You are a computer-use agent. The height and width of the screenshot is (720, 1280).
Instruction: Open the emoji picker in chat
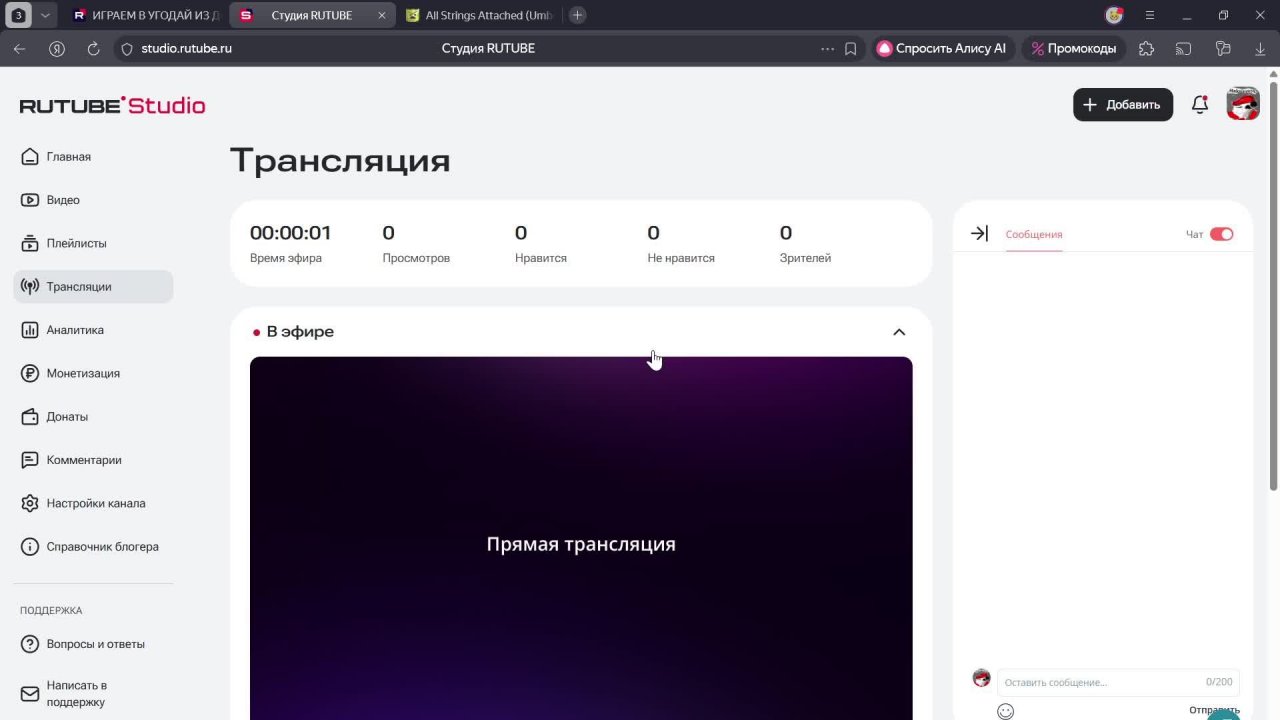[x=1005, y=711]
